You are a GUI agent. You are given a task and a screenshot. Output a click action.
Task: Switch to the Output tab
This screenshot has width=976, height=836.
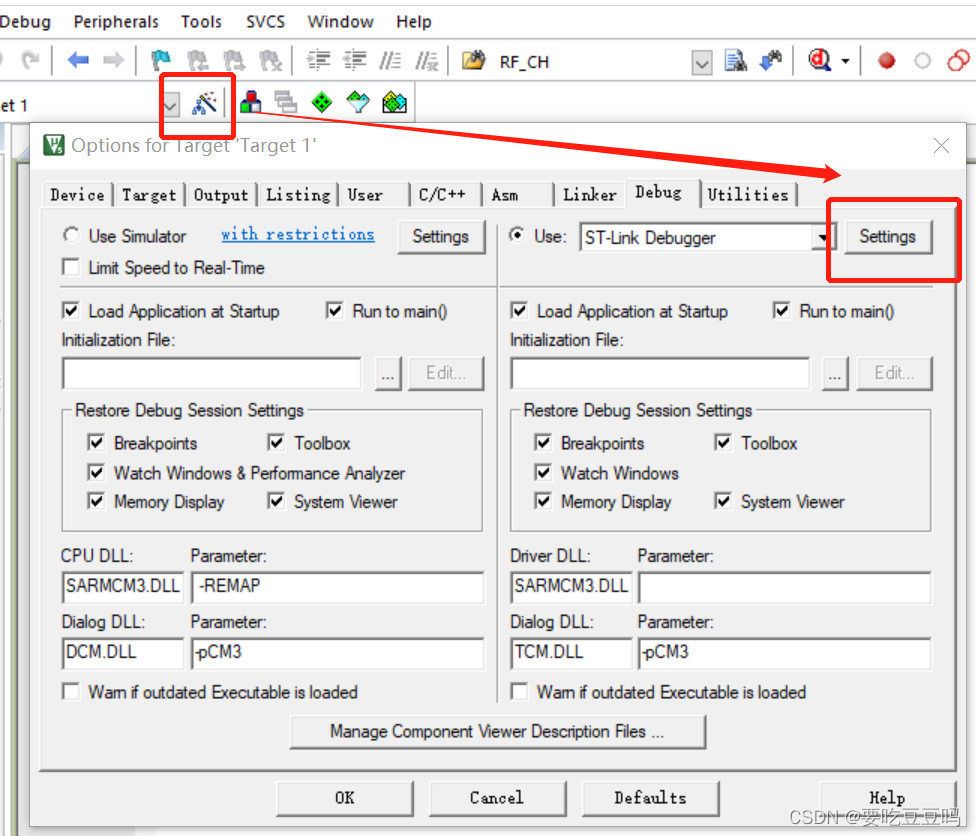(221, 195)
